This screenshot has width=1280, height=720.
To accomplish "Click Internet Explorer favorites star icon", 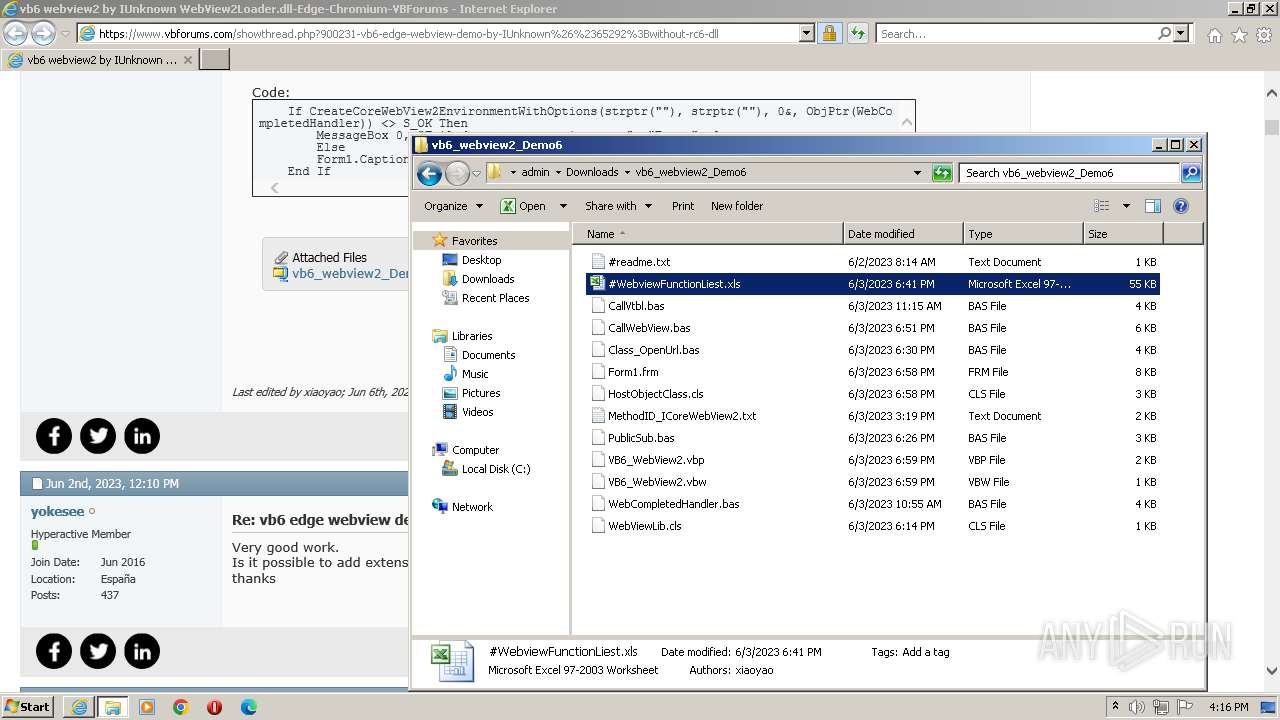I will 1239,35.
